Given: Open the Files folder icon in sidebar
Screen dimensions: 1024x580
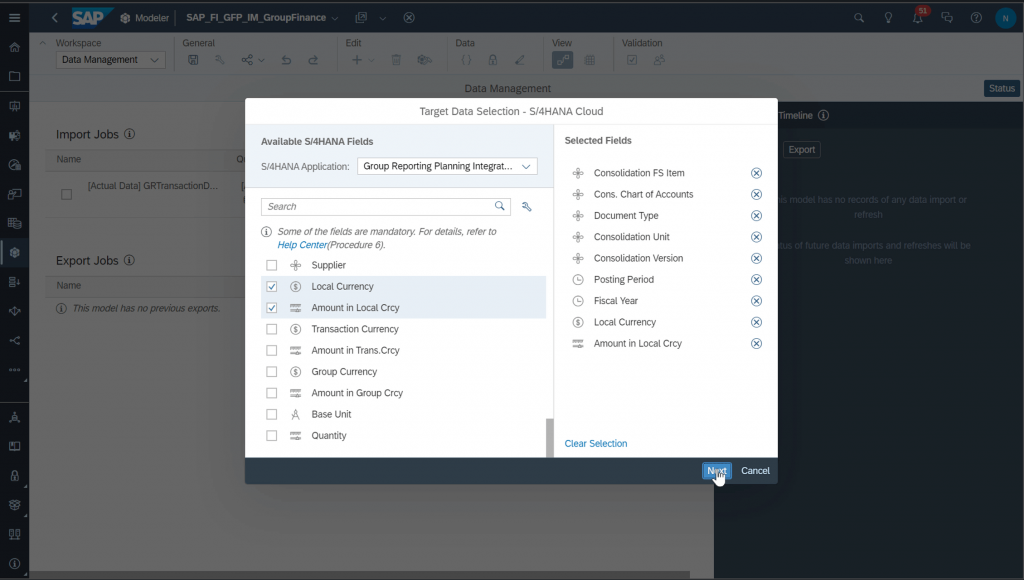Looking at the screenshot, I should coord(14,76).
